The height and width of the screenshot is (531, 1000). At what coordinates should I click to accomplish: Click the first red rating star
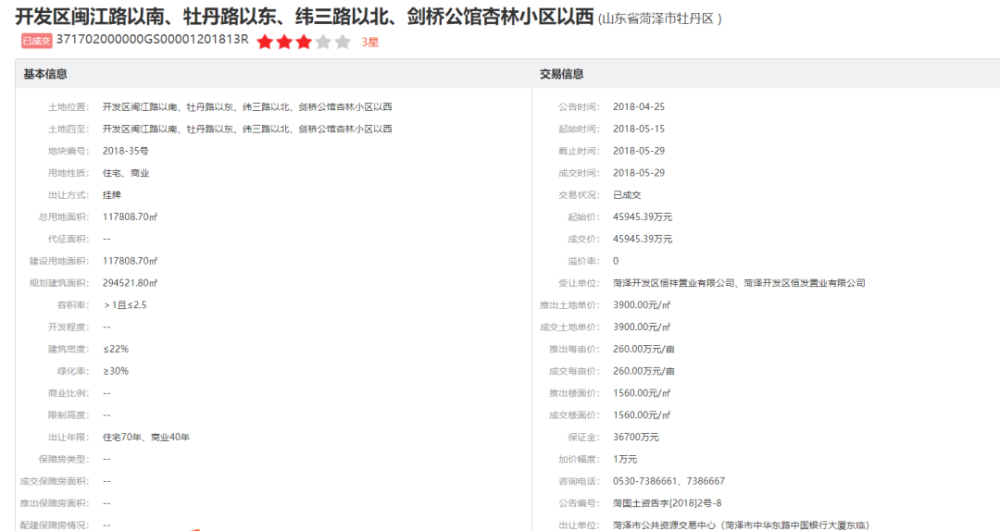(265, 42)
